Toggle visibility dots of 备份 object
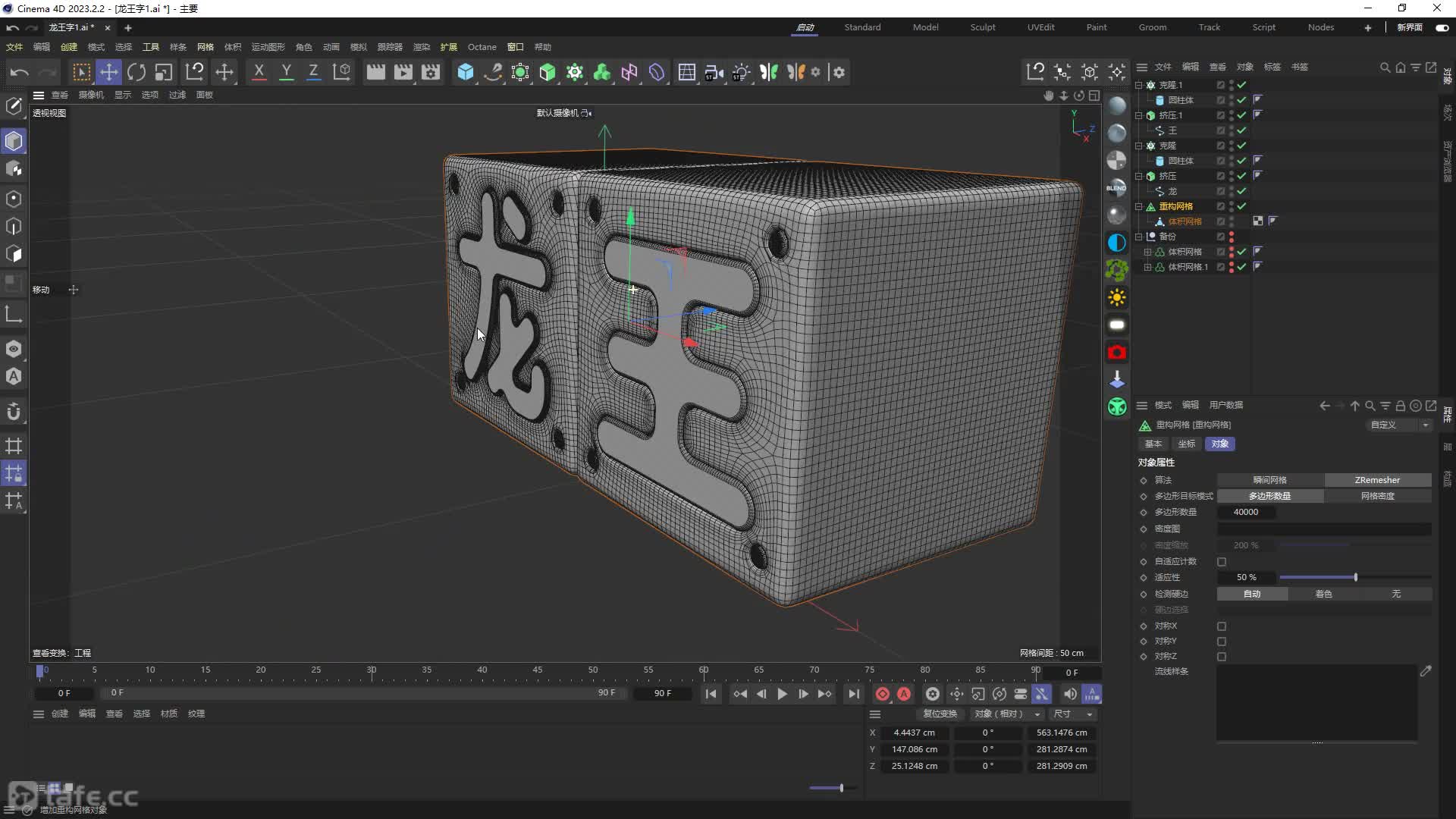This screenshot has height=819, width=1456. [1232, 237]
